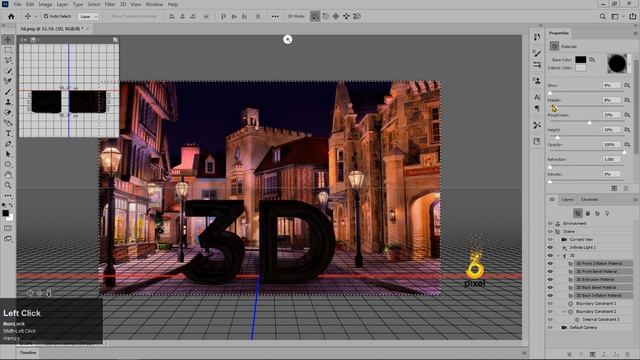Open the Window menu
Screen dimensions: 640x360
pos(154,4)
